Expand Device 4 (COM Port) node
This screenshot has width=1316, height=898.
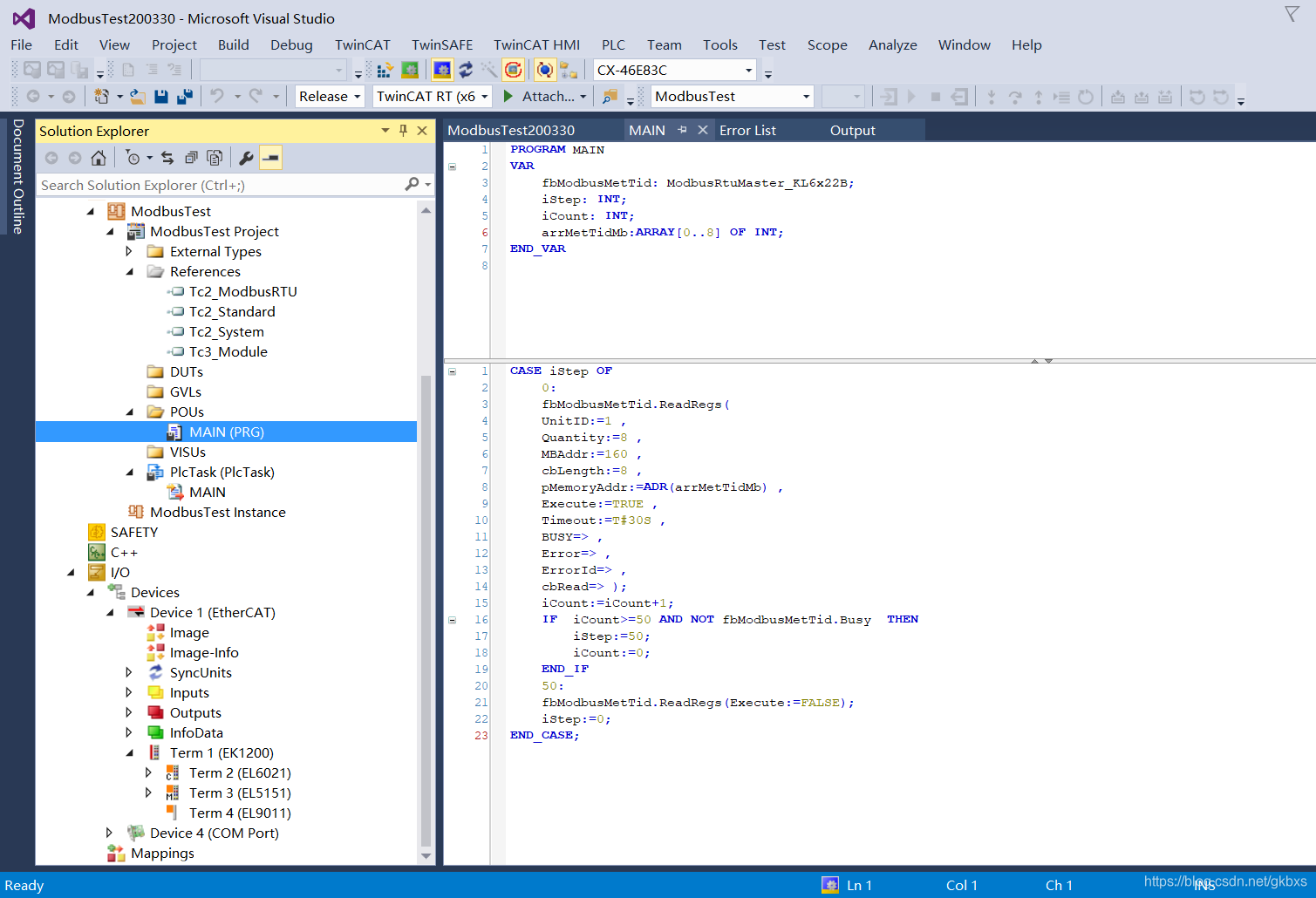click(x=110, y=833)
